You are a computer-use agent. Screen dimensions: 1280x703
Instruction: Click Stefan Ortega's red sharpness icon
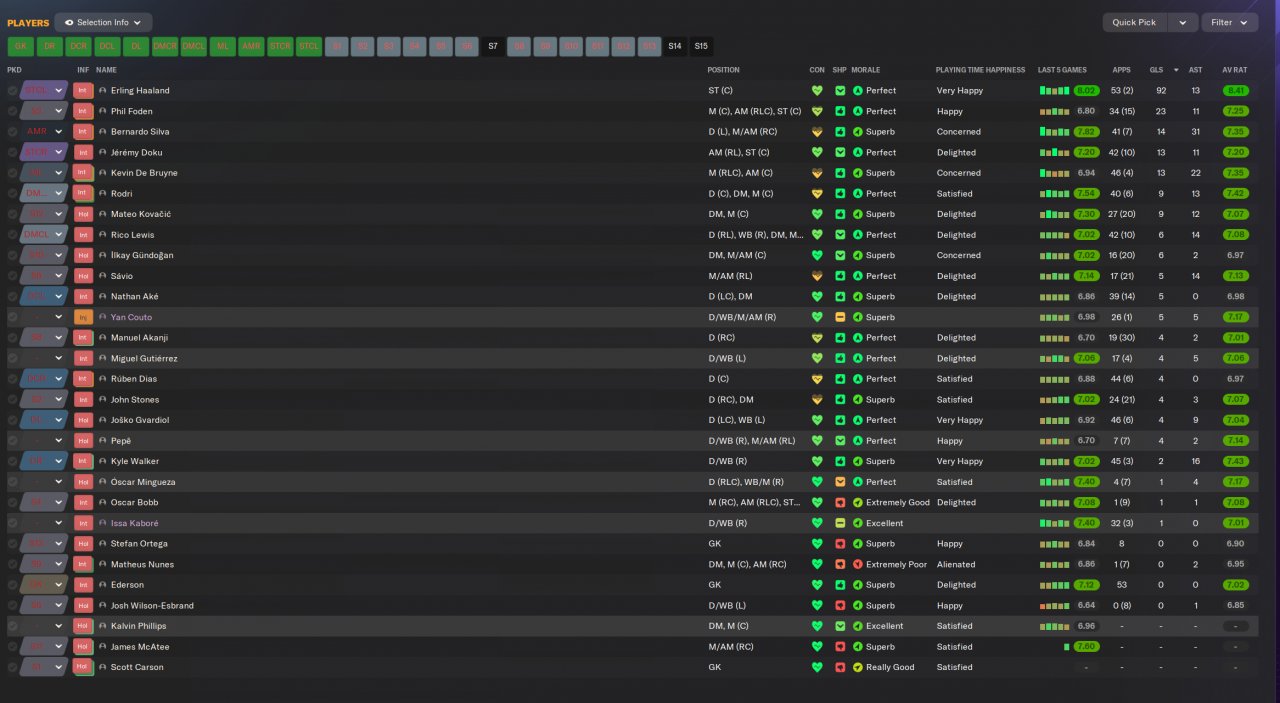[840, 544]
